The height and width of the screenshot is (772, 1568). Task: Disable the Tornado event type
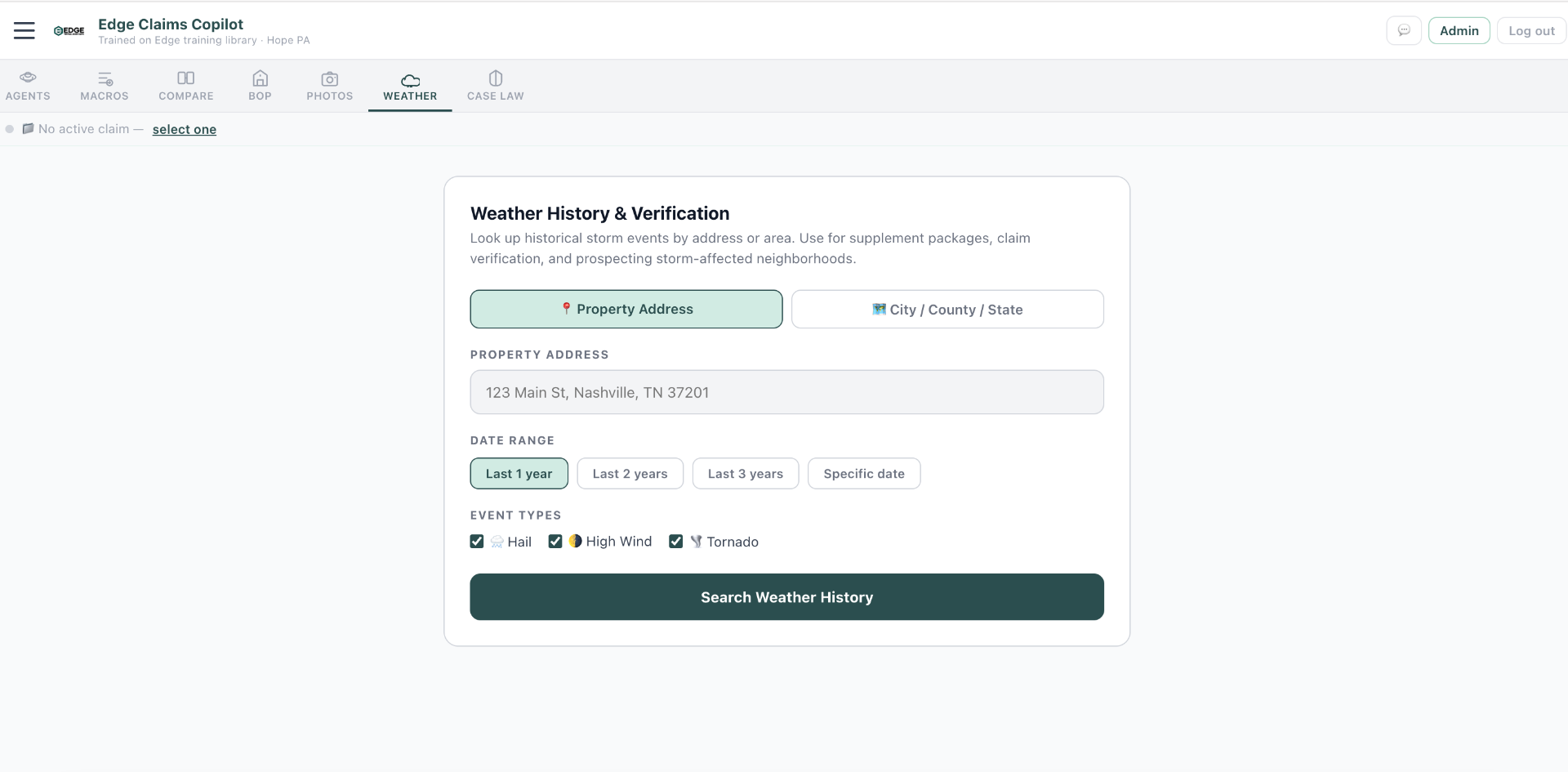coord(675,542)
